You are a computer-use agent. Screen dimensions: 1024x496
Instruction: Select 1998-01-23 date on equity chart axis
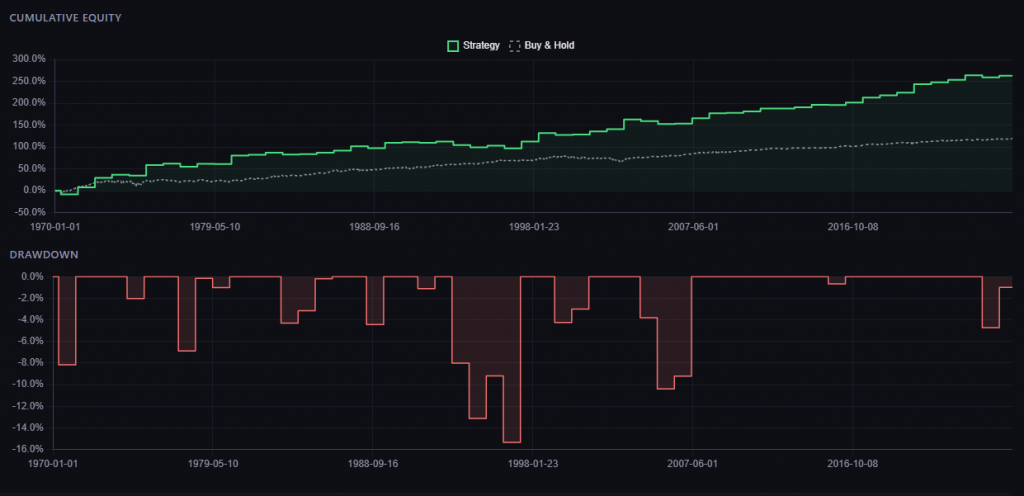[532, 226]
